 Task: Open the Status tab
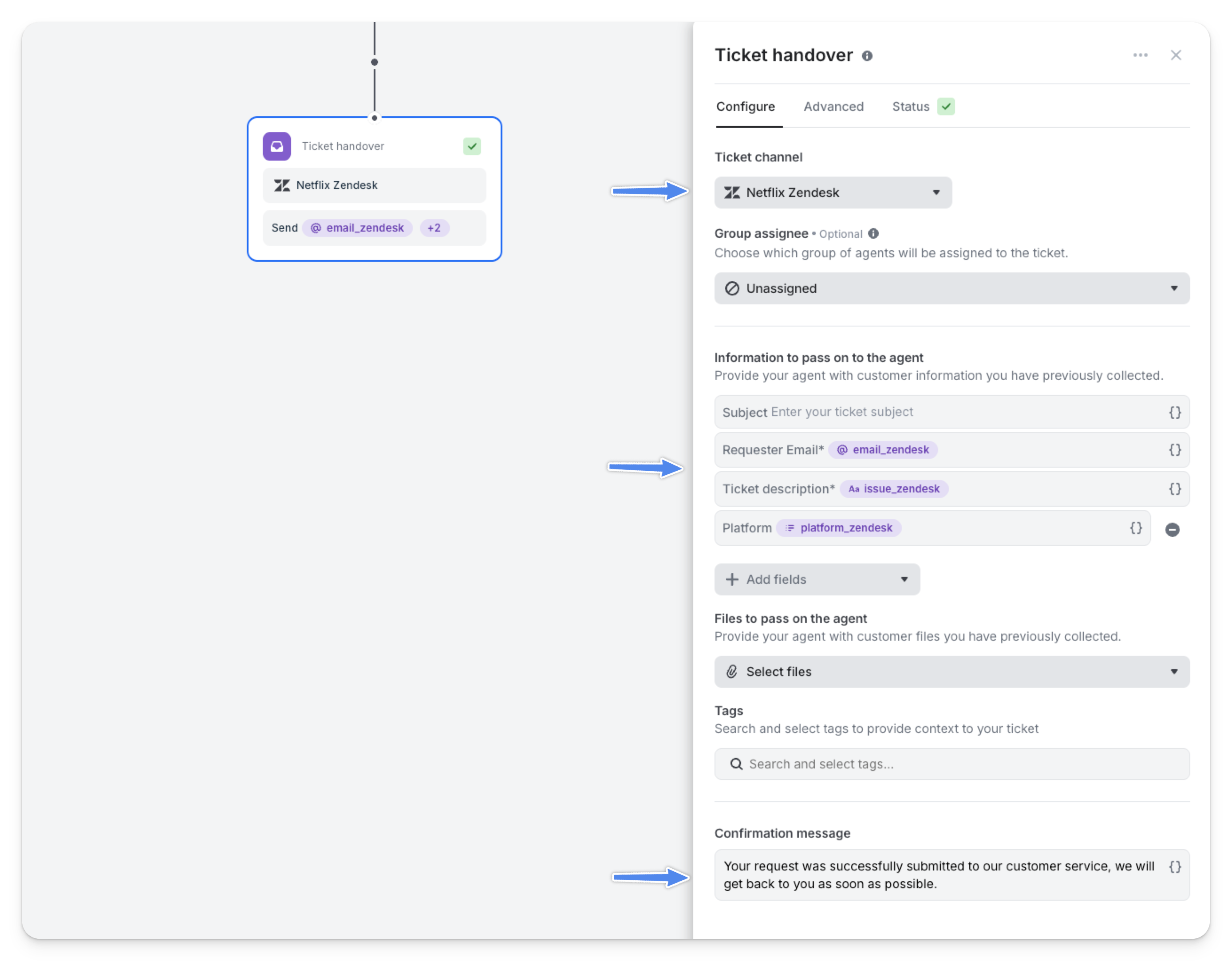click(x=910, y=106)
